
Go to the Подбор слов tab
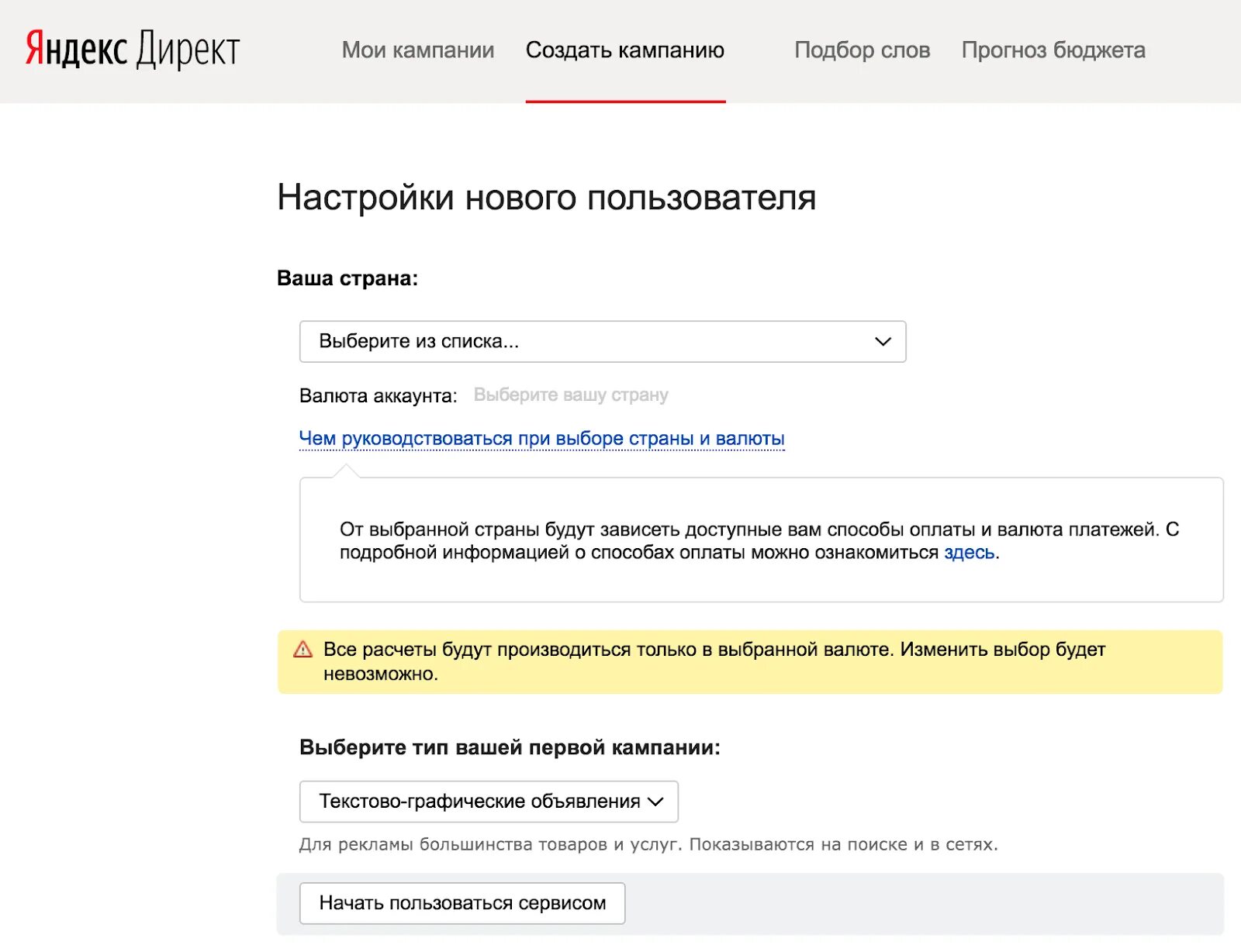click(x=862, y=50)
